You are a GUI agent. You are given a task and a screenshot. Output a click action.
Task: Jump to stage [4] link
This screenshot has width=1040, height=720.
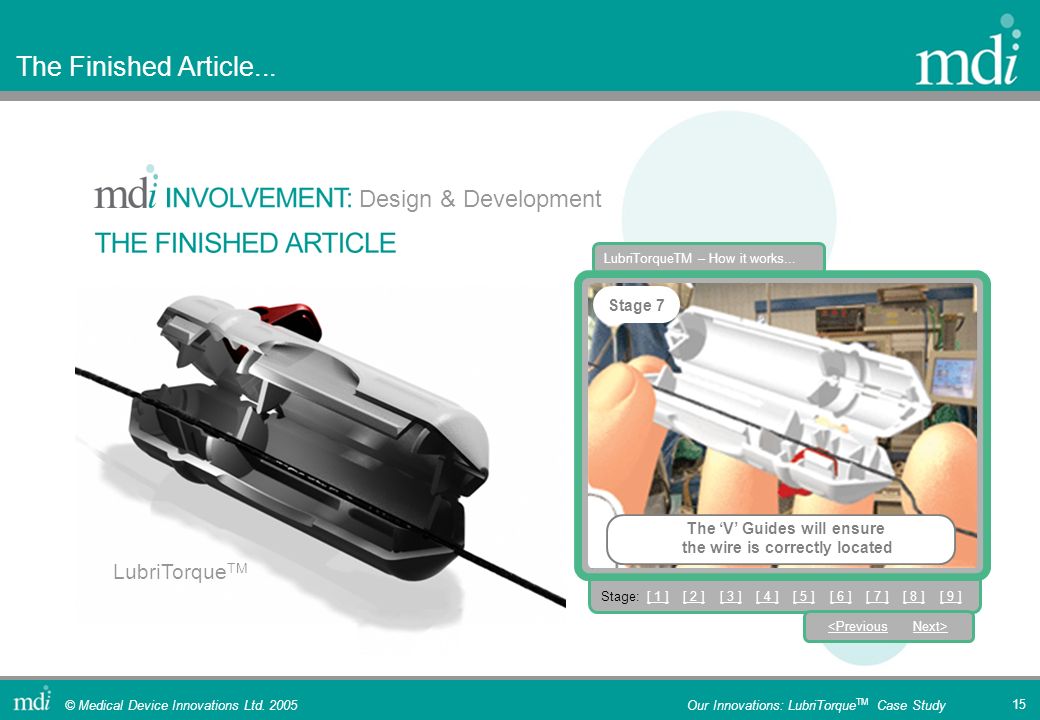(767, 596)
